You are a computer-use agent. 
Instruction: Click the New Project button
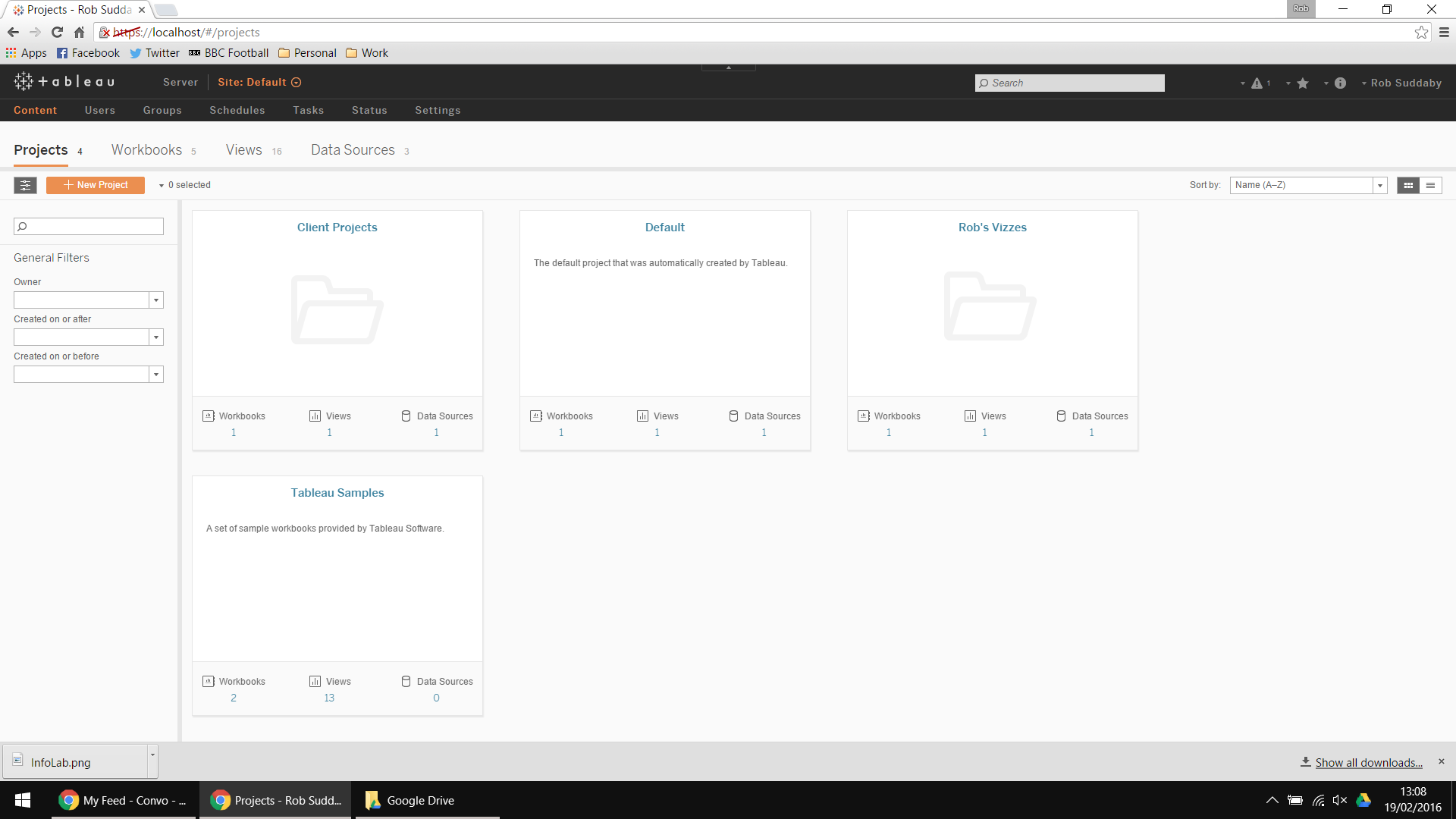96,185
